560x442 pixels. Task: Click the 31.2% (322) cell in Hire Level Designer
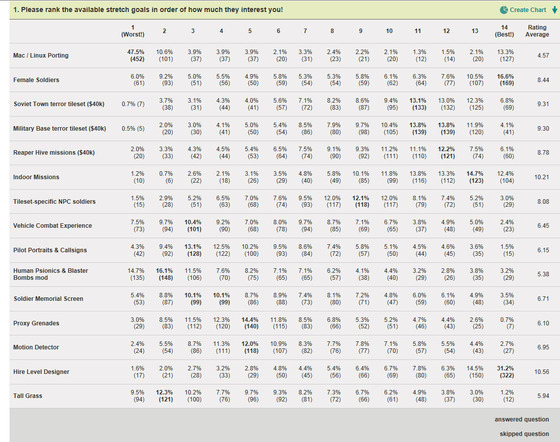505,372
